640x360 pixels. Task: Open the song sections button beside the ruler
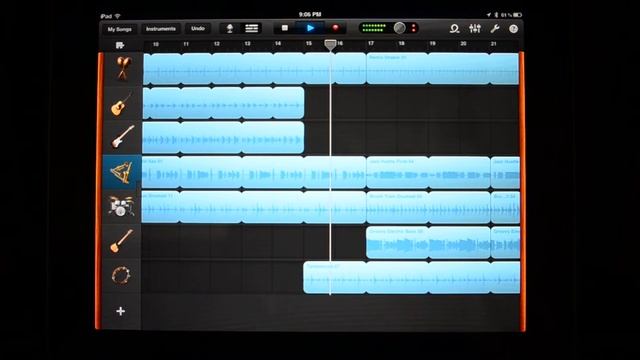pyautogui.click(x=120, y=45)
